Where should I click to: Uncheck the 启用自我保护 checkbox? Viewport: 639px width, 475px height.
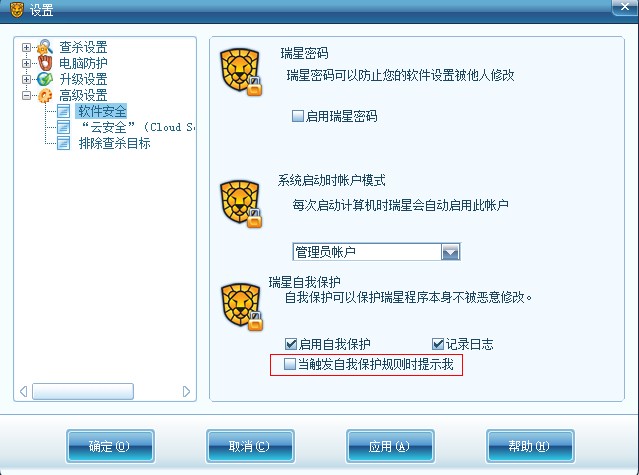click(x=291, y=344)
